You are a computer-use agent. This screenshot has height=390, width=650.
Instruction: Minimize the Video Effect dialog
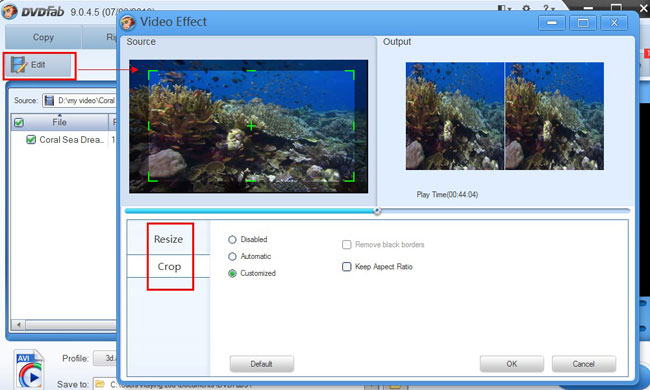click(x=552, y=23)
